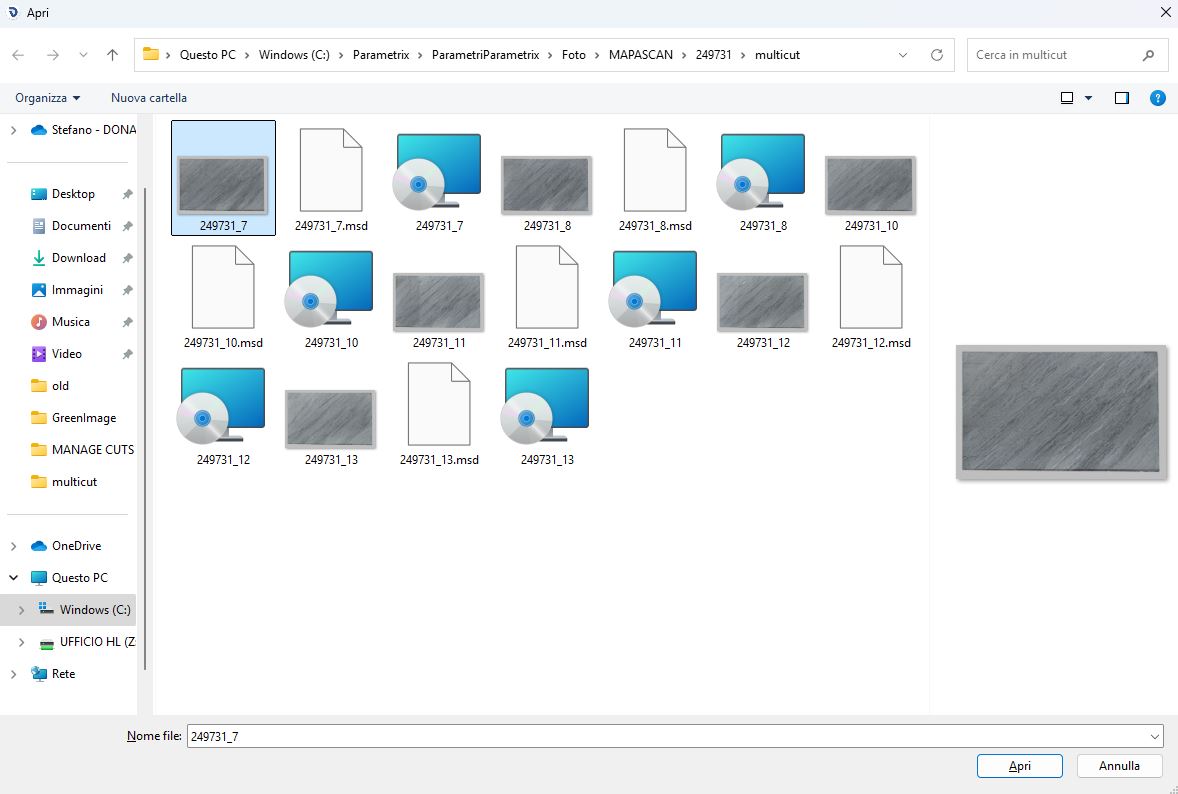Click the Apri button

(x=1019, y=766)
